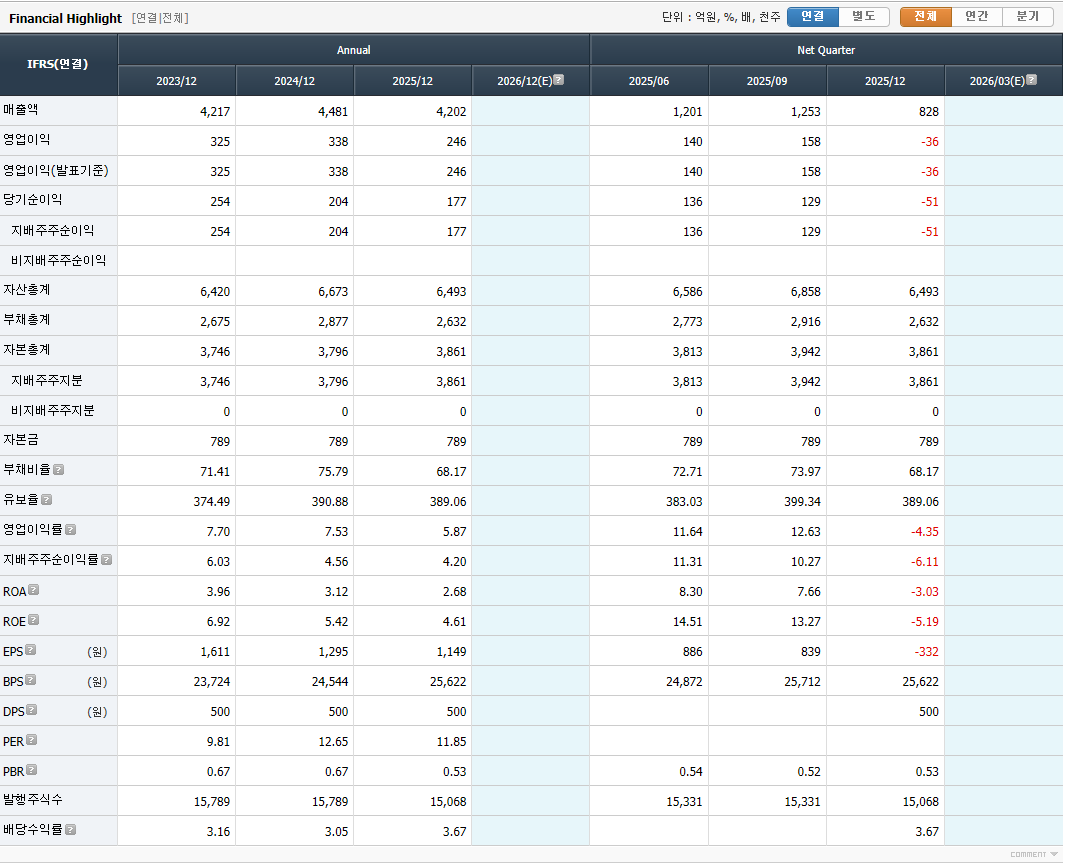Image resolution: width=1071 pixels, height=867 pixels.
Task: Click 2023/12 매출액 value 4,217
Action: point(215,111)
